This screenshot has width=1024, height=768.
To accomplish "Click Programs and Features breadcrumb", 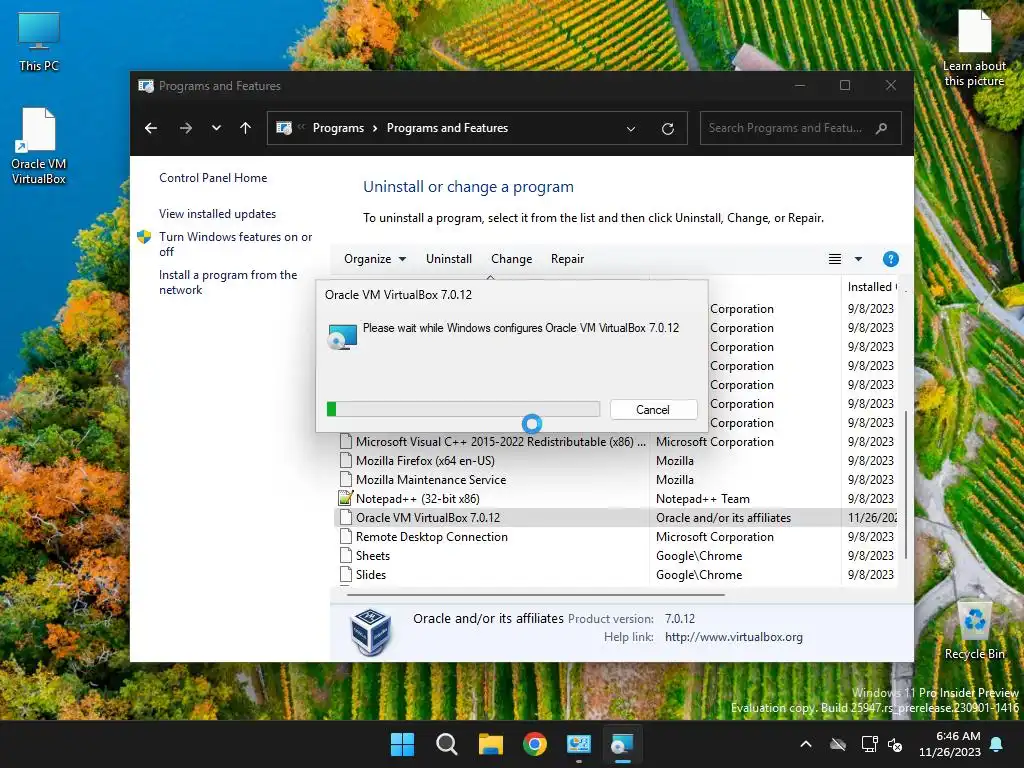I will [x=447, y=128].
